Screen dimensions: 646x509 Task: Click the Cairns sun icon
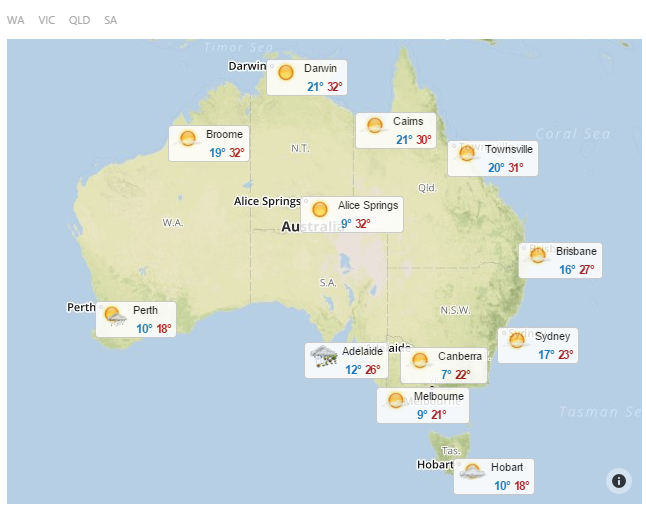tap(375, 126)
